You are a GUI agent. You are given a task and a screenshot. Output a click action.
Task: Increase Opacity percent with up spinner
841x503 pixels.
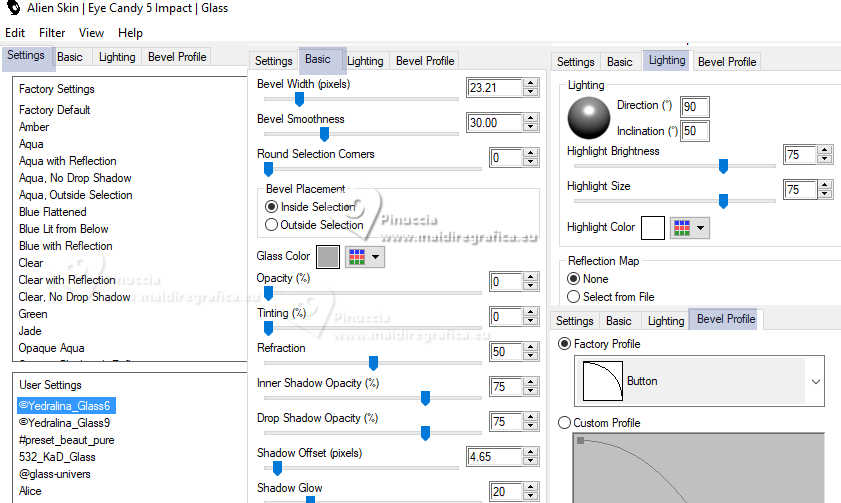point(530,277)
